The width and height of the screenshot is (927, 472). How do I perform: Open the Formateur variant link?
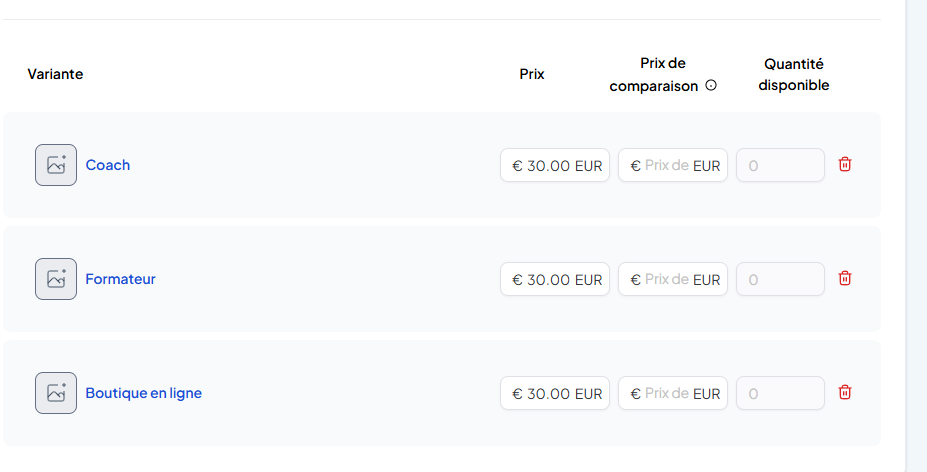click(x=120, y=279)
